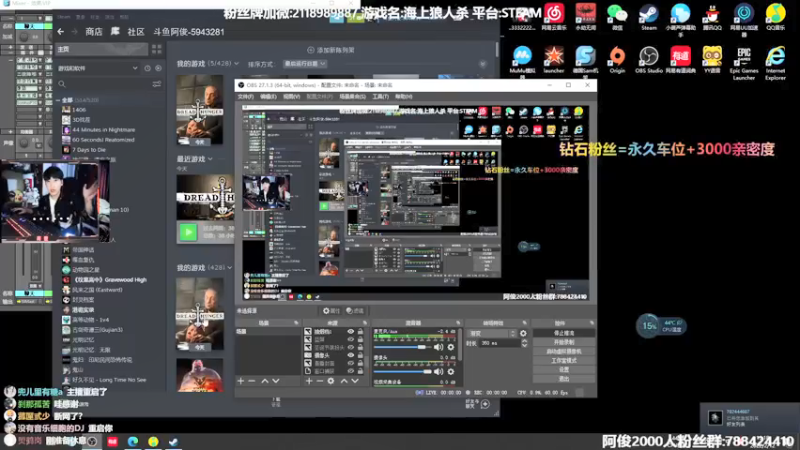Add a new scene with OBS scenes plus
The height and width of the screenshot is (450, 800).
tap(240, 381)
